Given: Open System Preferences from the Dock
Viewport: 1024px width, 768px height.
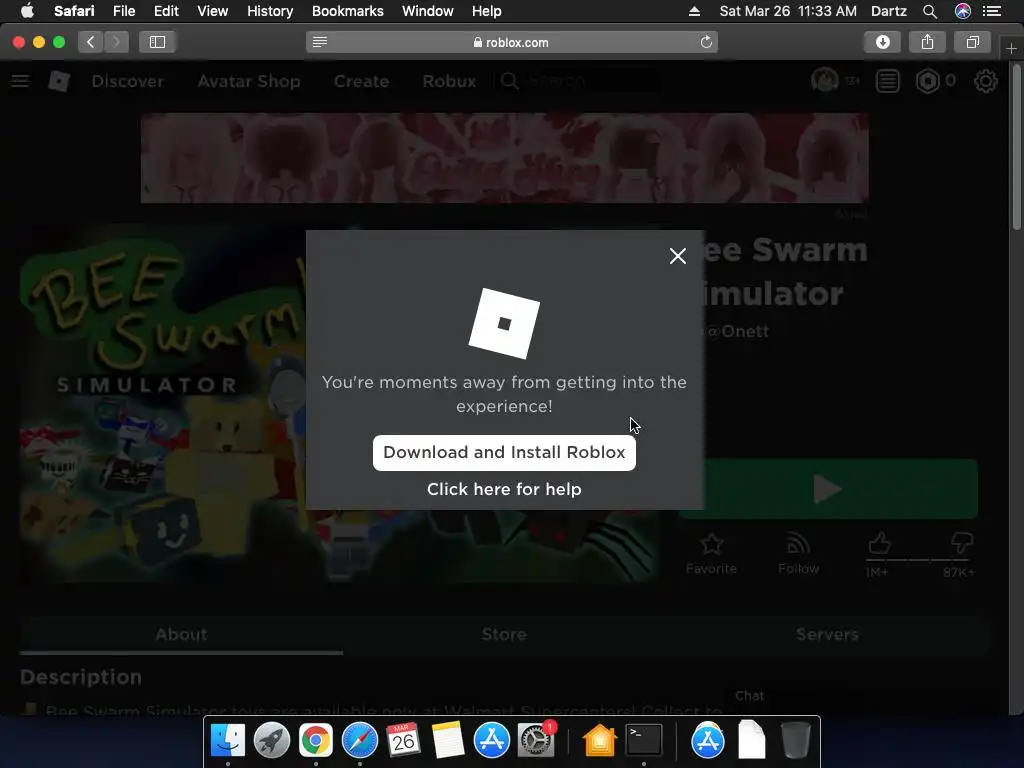Looking at the screenshot, I should pos(536,740).
